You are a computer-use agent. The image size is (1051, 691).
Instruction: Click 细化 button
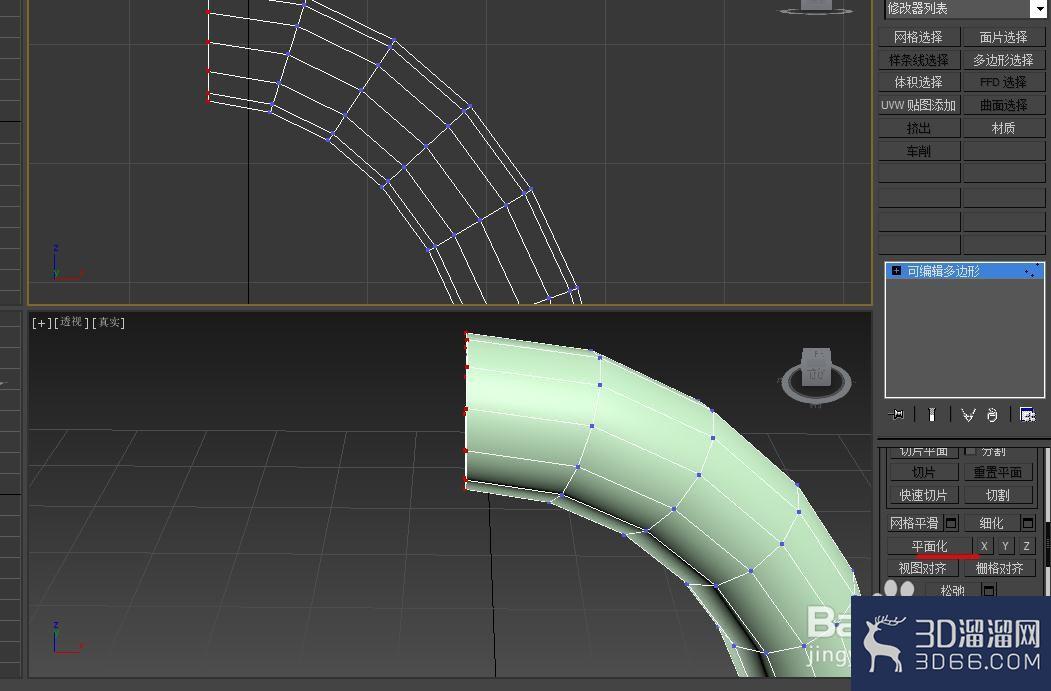[991, 523]
